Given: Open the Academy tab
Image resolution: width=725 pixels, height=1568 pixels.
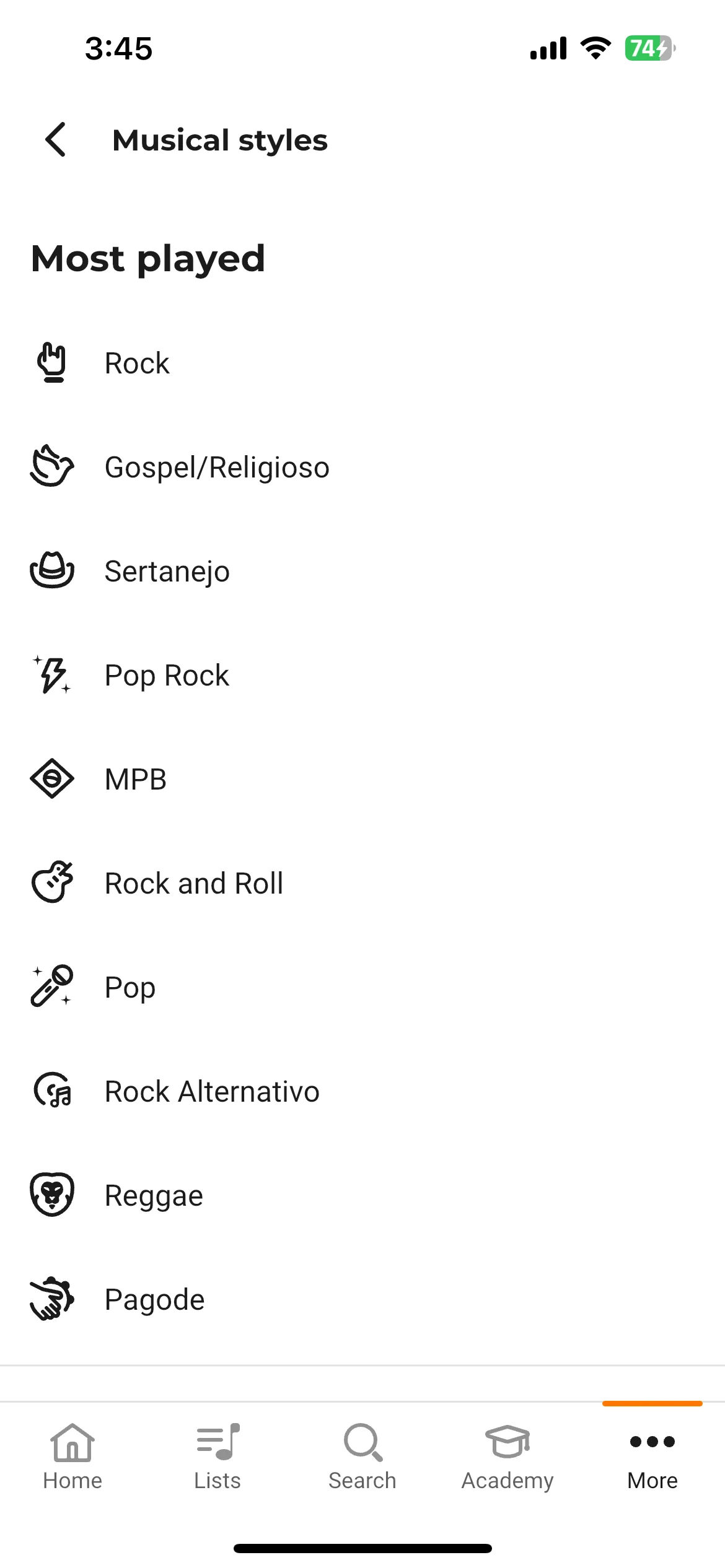Looking at the screenshot, I should pos(507,1458).
